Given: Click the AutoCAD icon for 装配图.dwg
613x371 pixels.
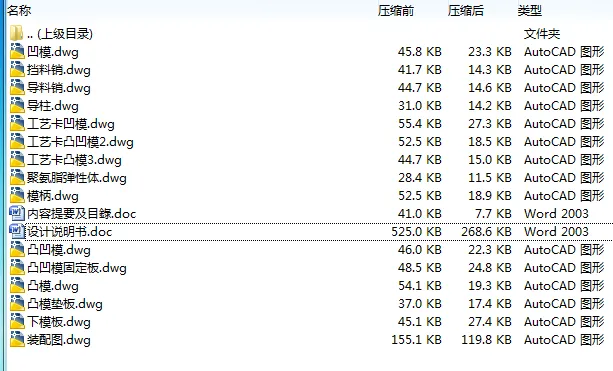Looking at the screenshot, I should [x=17, y=339].
